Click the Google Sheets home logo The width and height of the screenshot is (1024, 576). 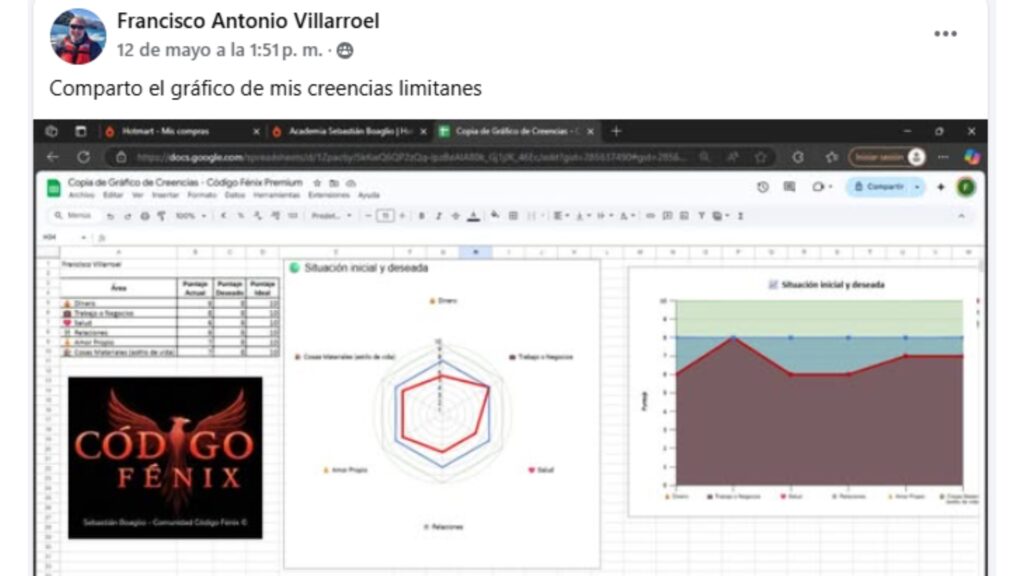[x=54, y=188]
